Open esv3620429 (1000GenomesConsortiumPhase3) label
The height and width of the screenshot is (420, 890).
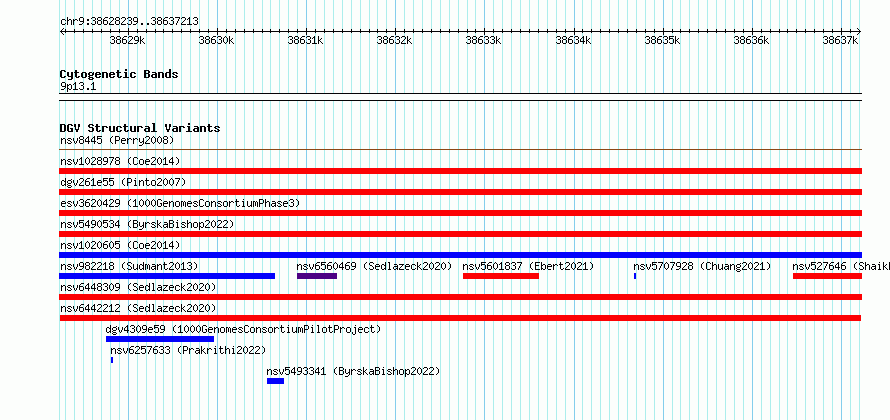(180, 203)
